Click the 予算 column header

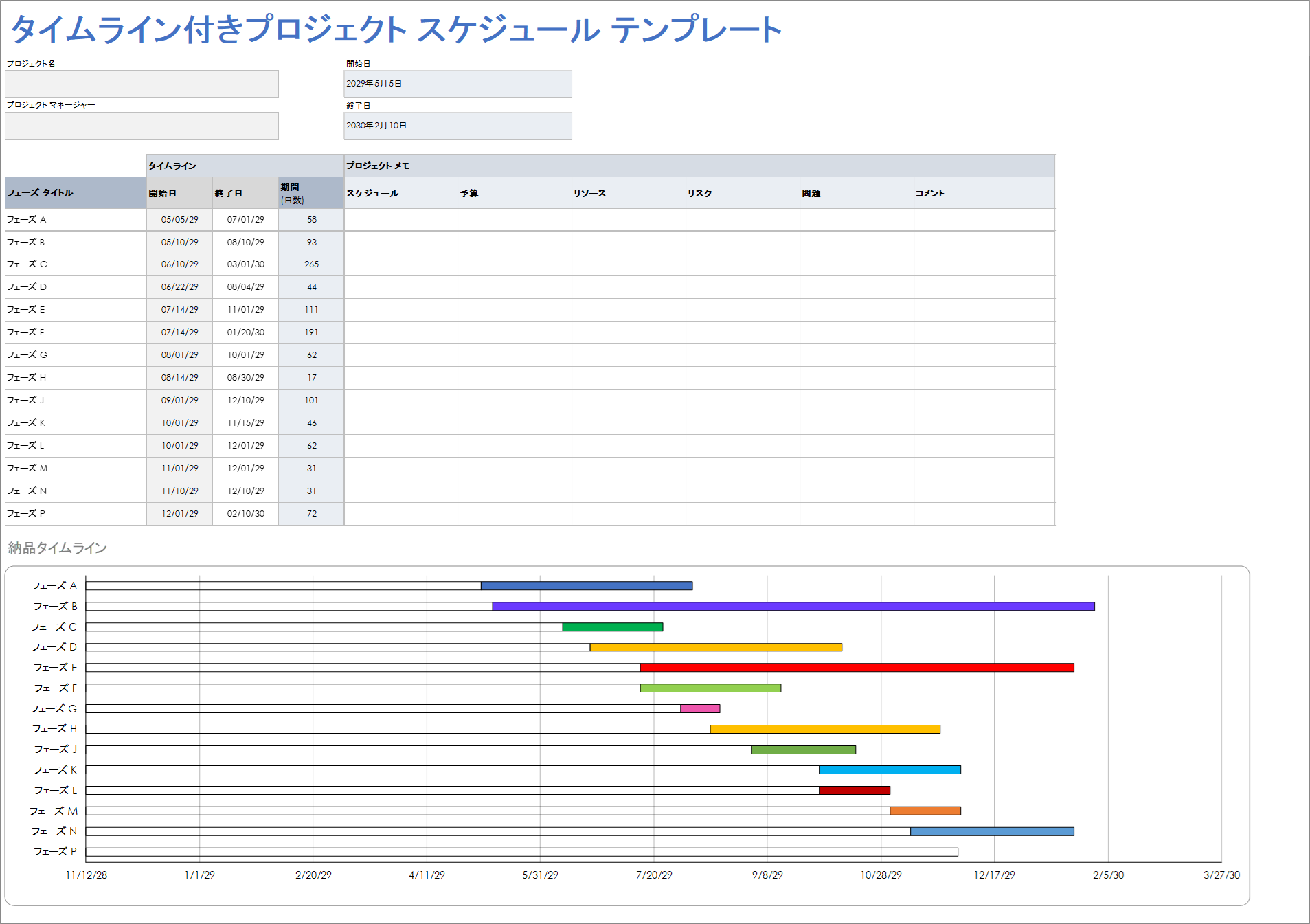coord(515,193)
